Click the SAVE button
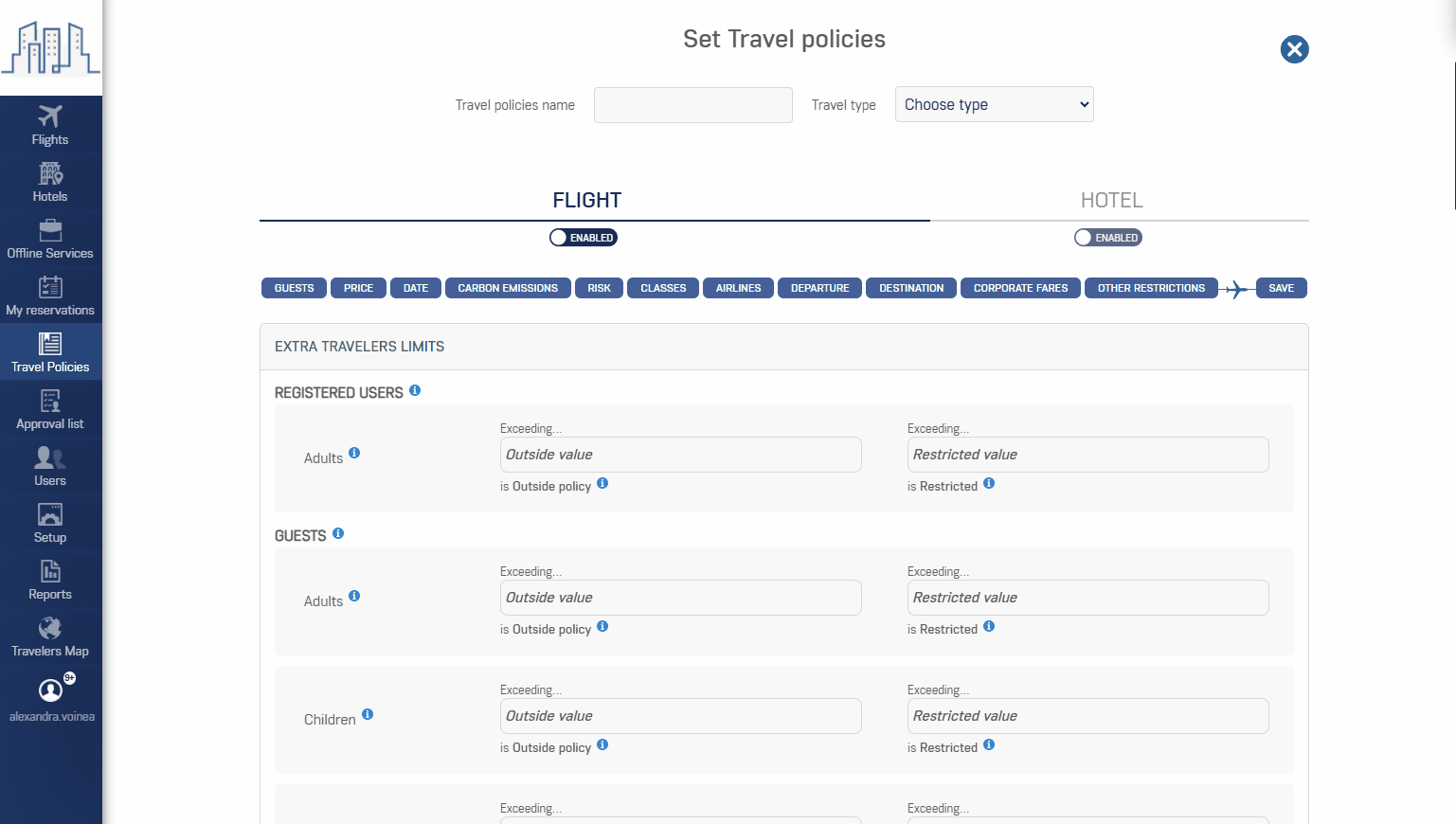The height and width of the screenshot is (824, 1456). (1281, 288)
